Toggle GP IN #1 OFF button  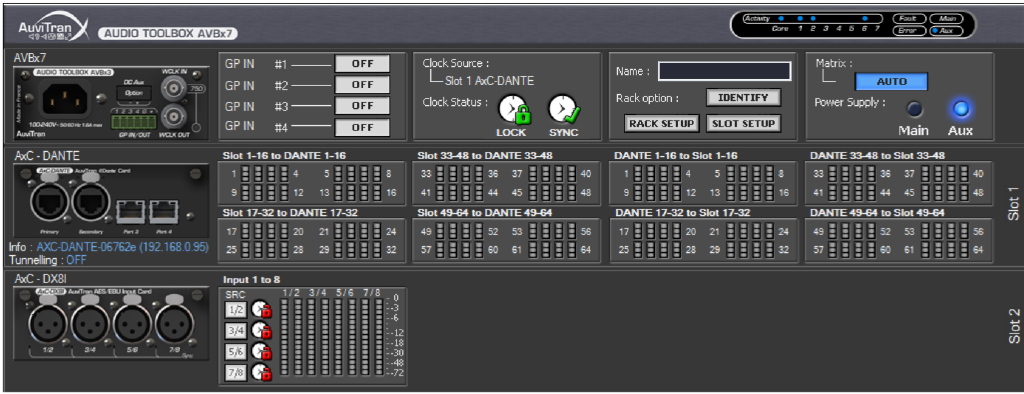pyautogui.click(x=362, y=64)
